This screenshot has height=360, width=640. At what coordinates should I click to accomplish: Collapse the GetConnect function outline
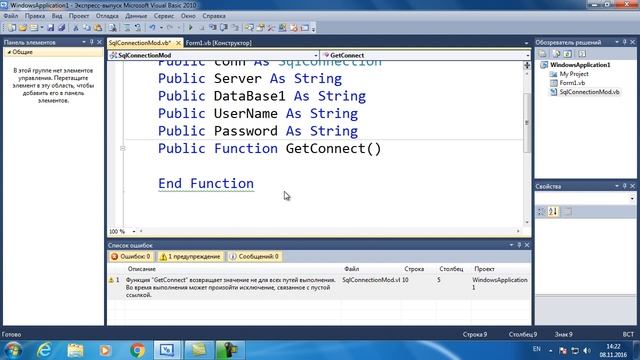click(x=122, y=149)
